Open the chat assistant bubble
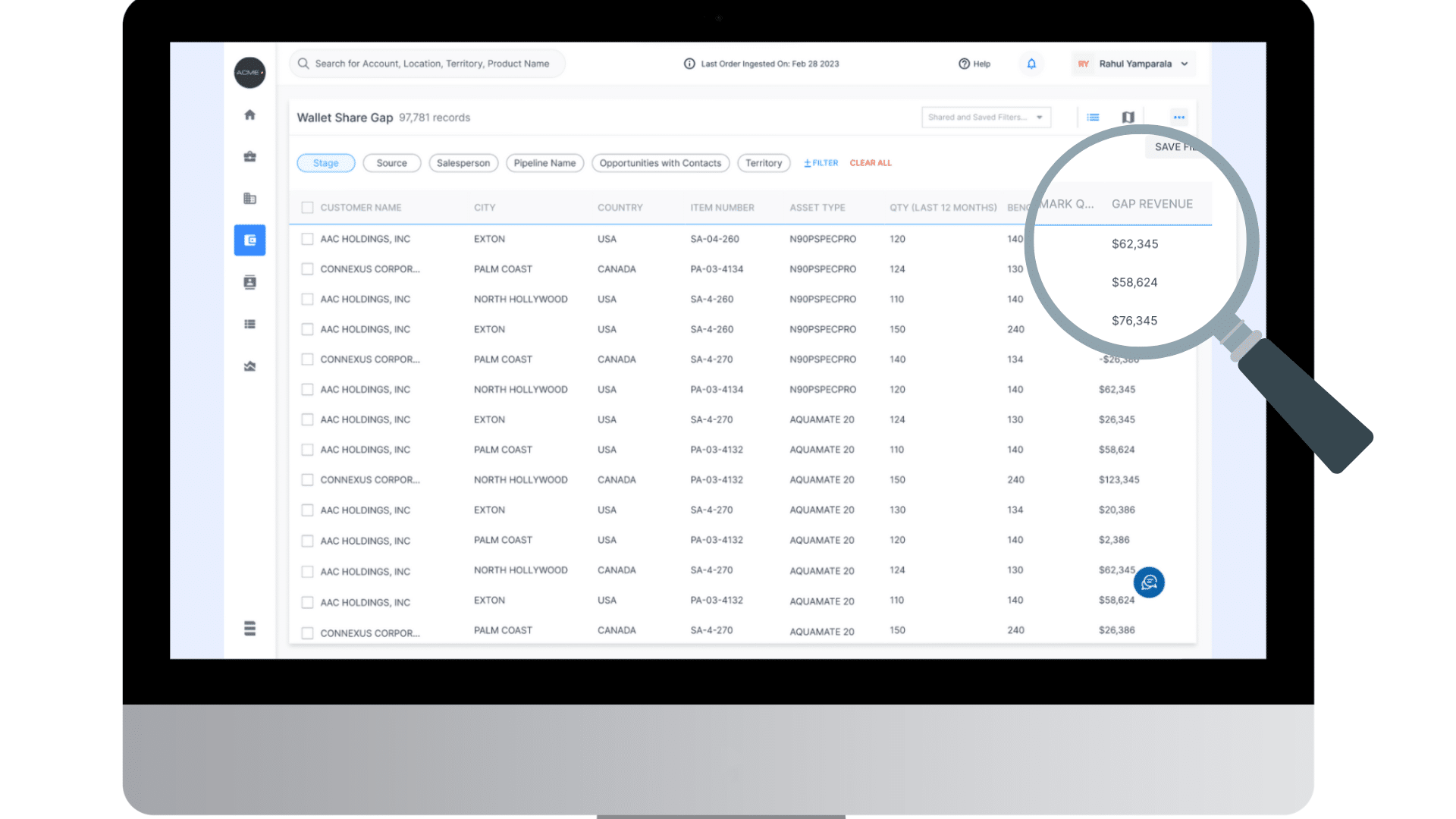Viewport: 1456px width, 819px height. pos(1149,582)
